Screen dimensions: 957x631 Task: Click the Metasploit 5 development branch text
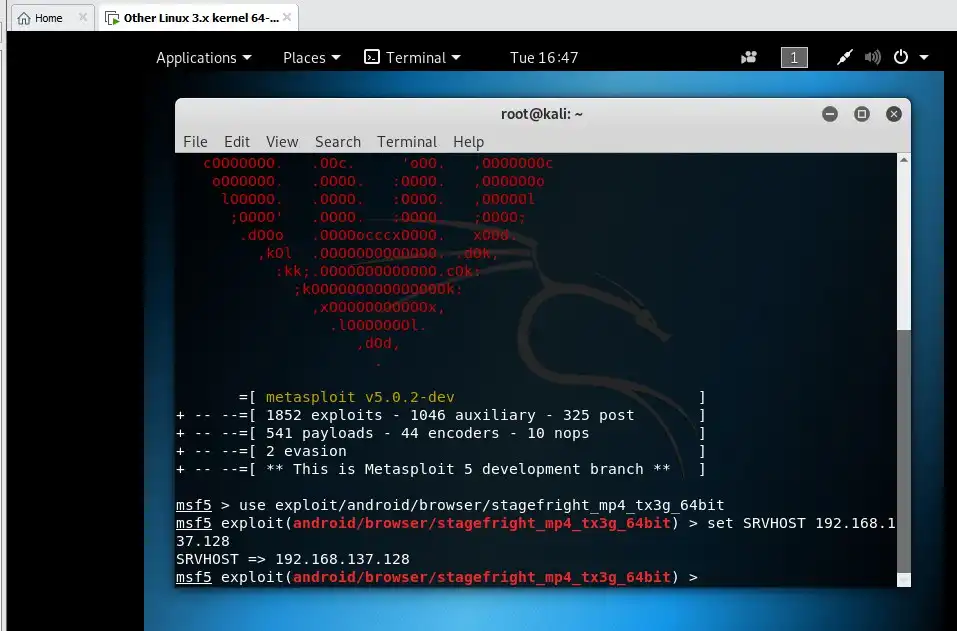tap(468, 469)
